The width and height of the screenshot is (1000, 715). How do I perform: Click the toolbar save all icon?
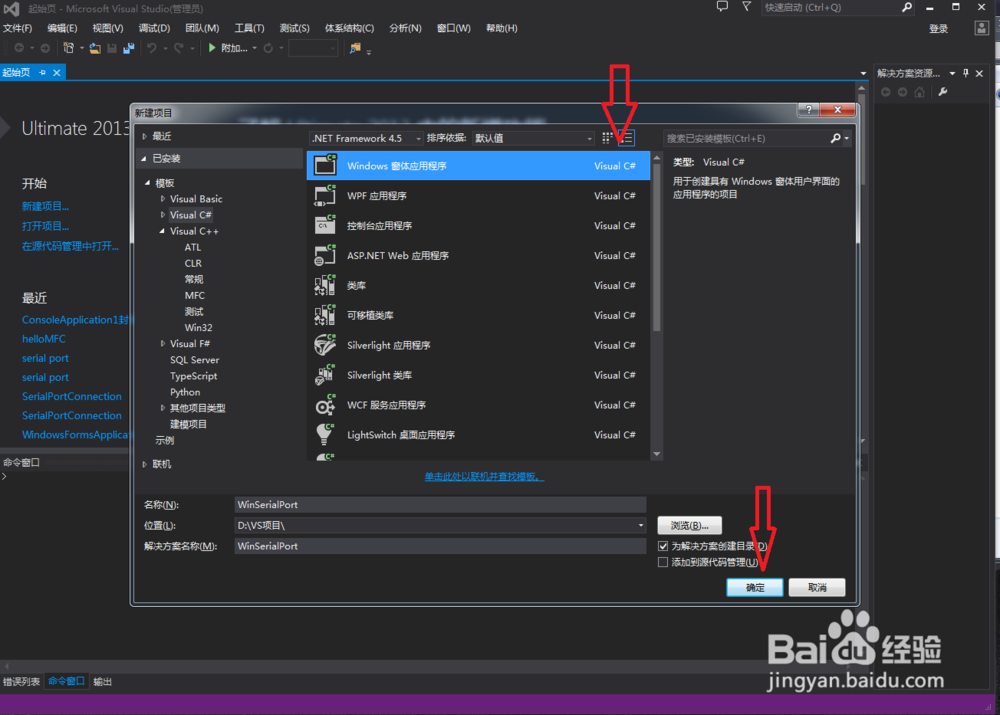coord(129,48)
